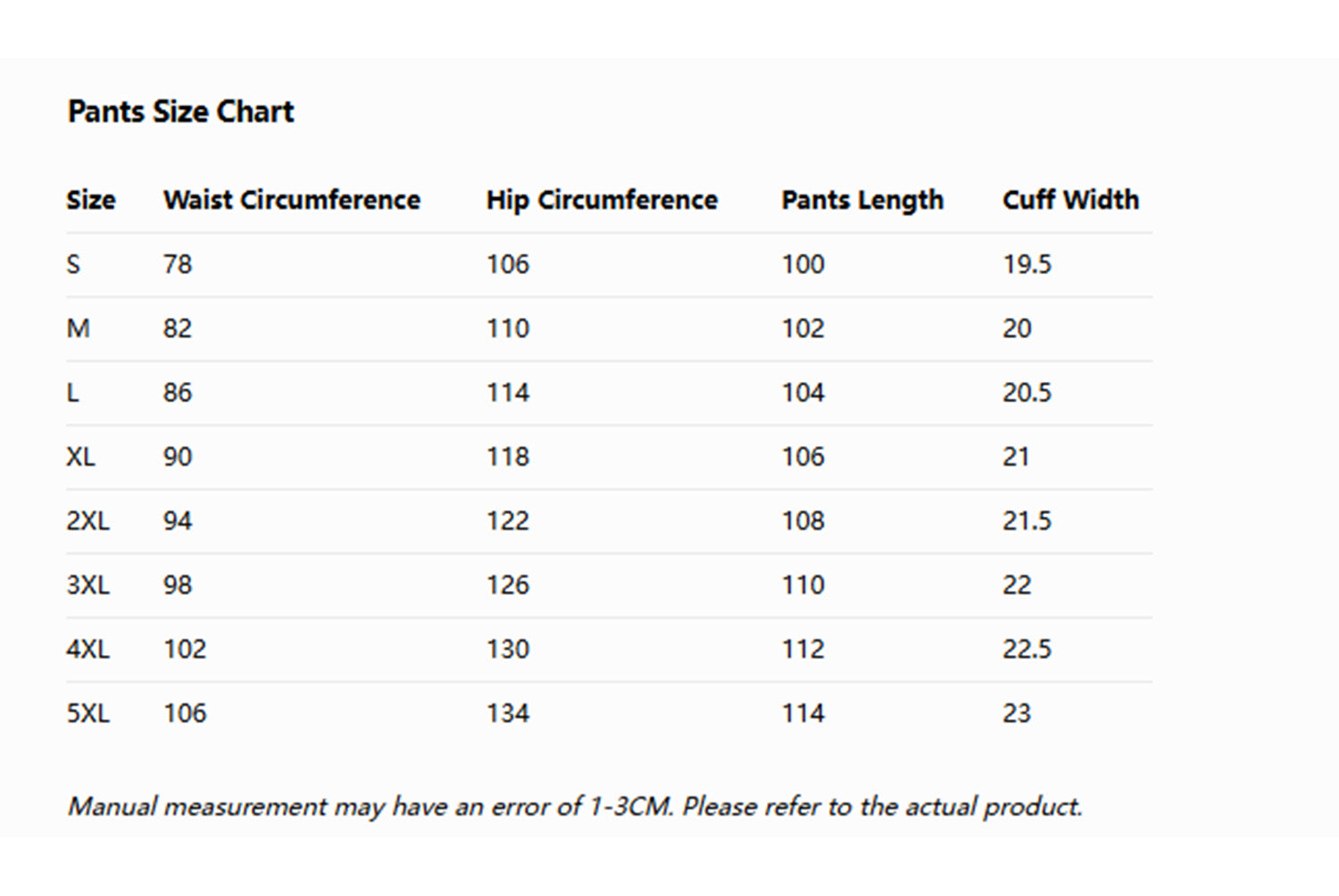
Task: Click the waist value 78 for size S
Action: pos(177,264)
